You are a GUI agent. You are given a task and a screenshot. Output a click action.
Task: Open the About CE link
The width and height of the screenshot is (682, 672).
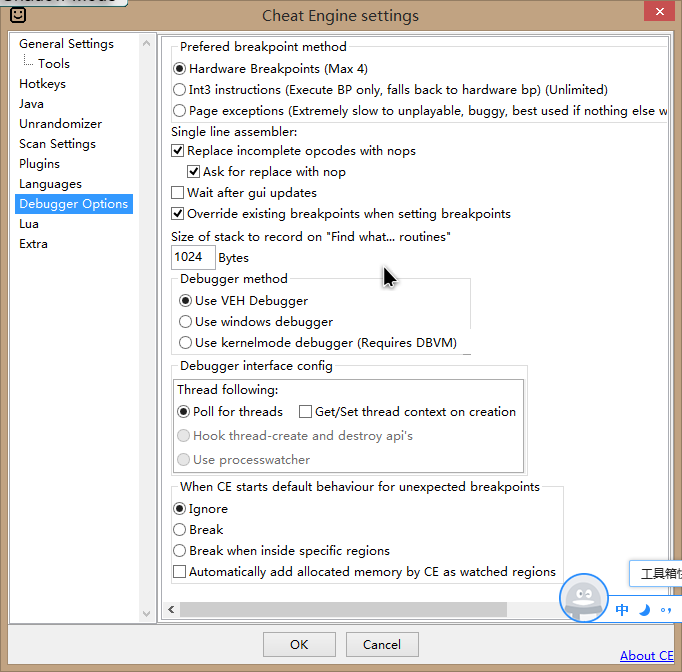pyautogui.click(x=647, y=656)
